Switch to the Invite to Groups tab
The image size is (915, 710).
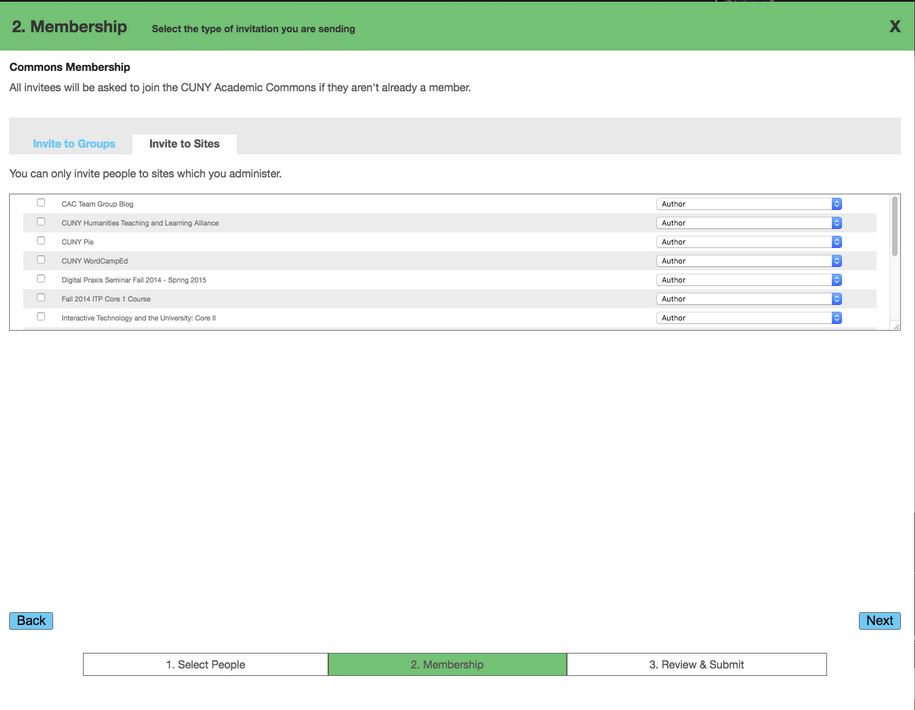(74, 144)
